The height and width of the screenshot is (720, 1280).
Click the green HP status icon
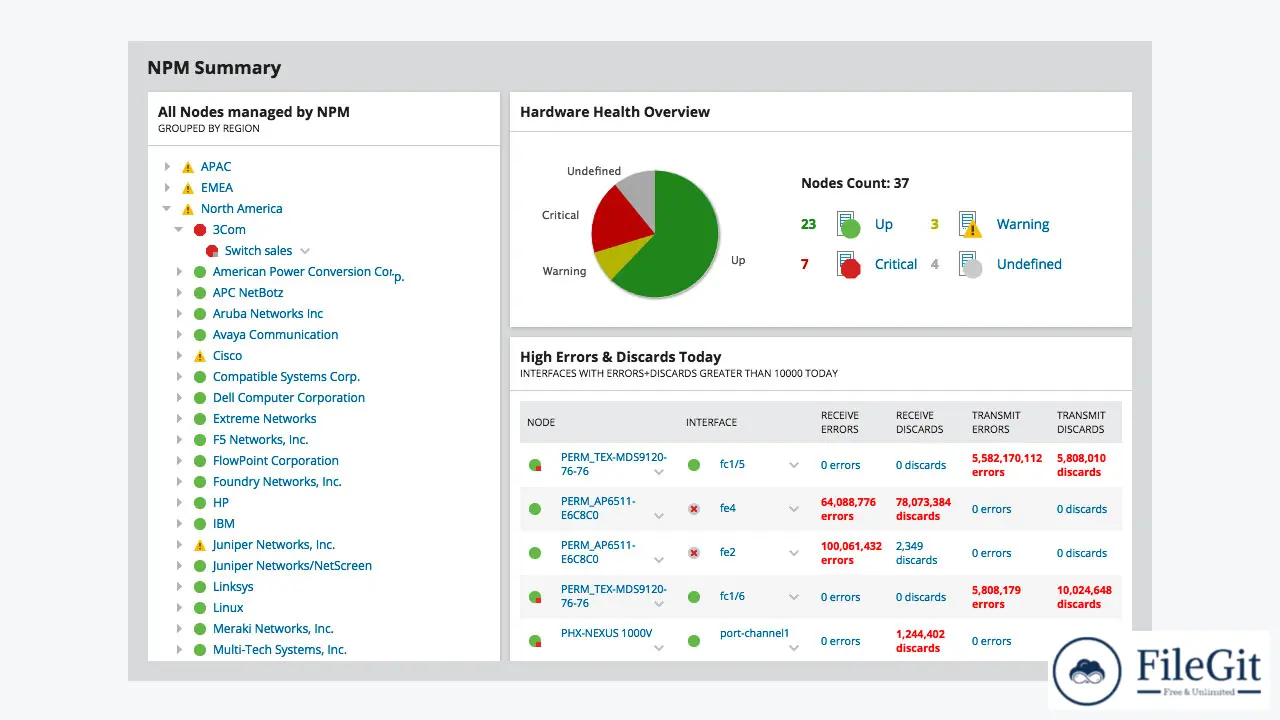point(199,503)
